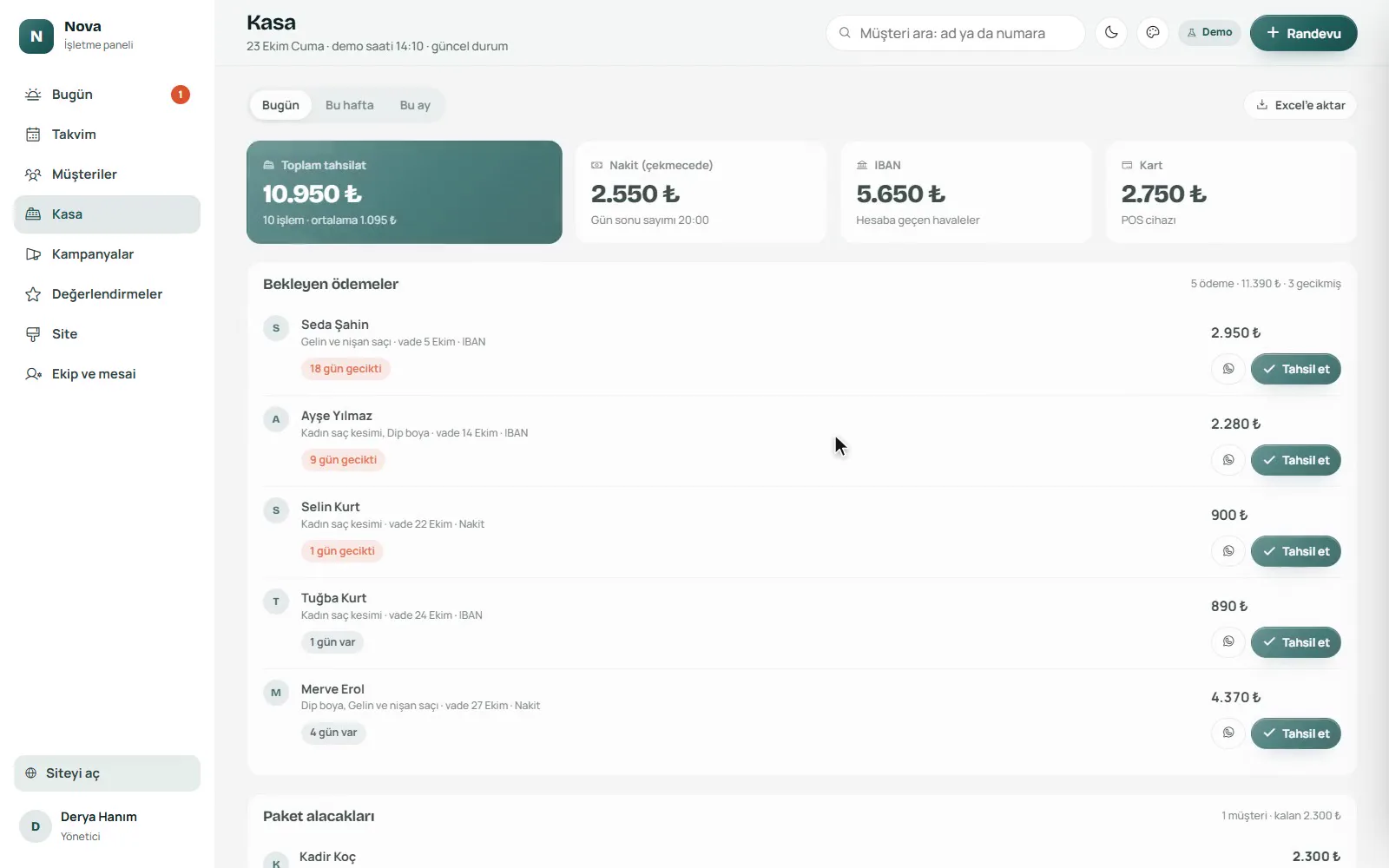Toggle the Demo mode badge
The height and width of the screenshot is (868, 1389).
1209,33
